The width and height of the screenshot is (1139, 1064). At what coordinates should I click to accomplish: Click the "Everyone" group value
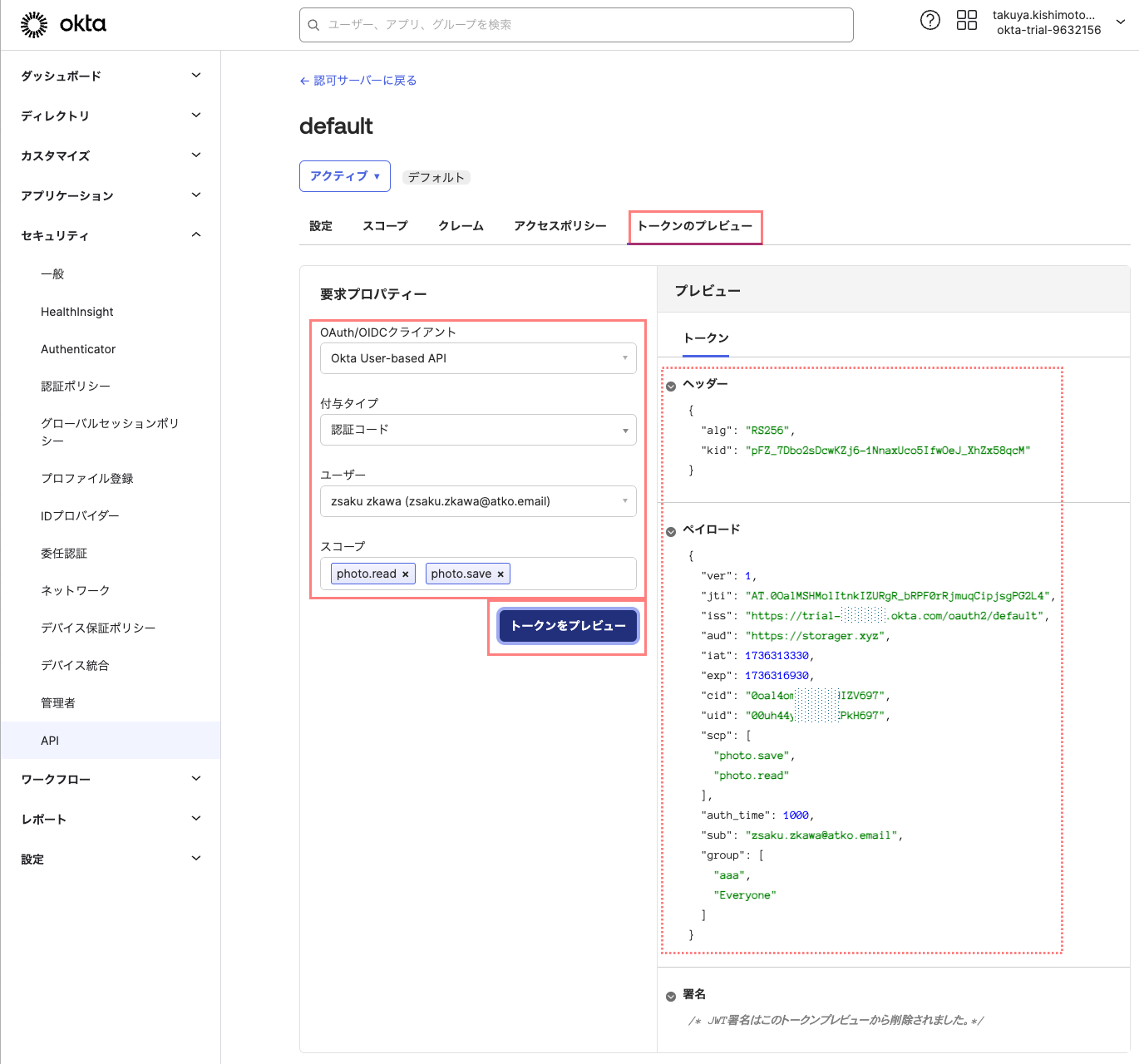[745, 895]
